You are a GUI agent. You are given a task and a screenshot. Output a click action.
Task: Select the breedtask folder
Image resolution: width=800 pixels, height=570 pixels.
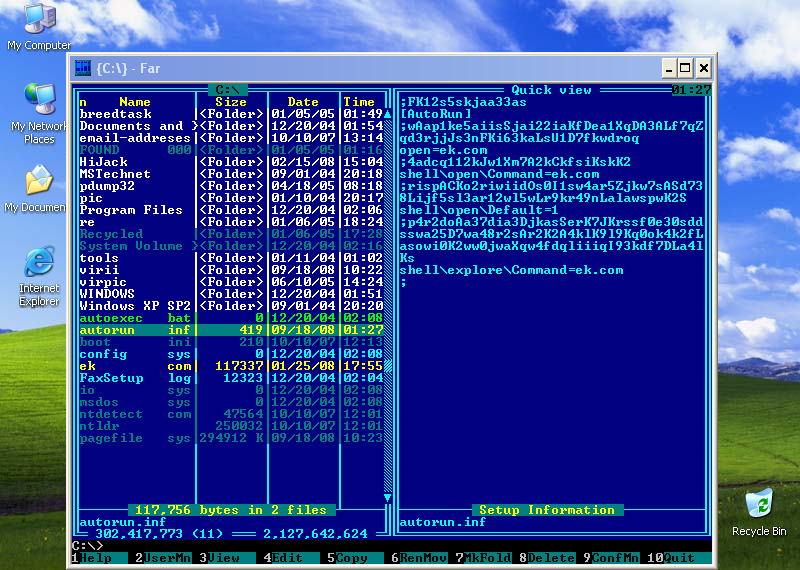pos(231,114)
